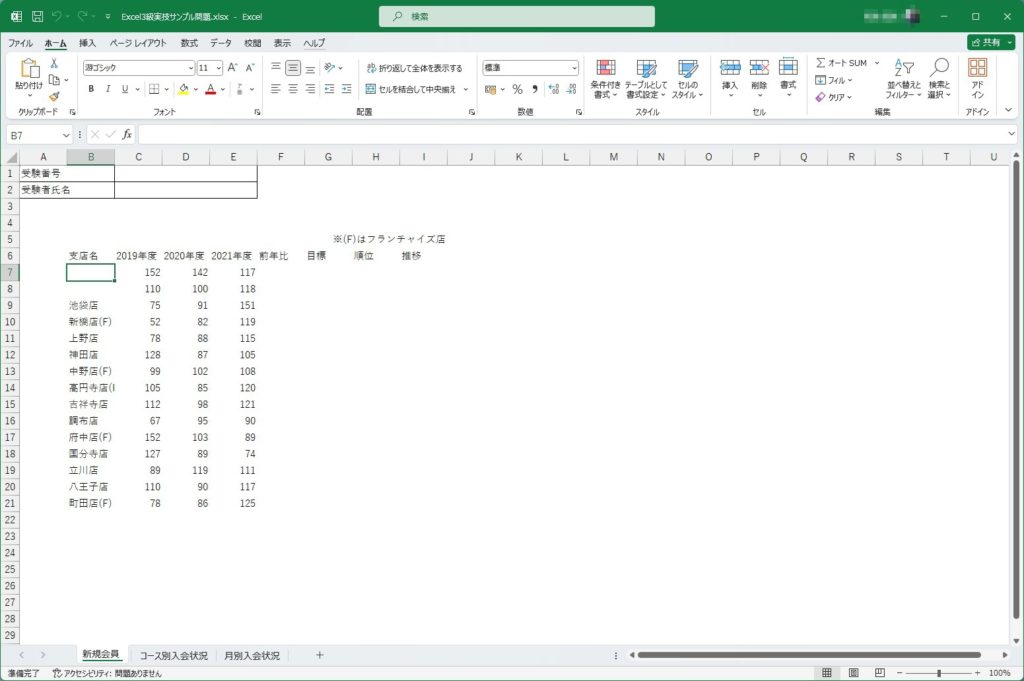Switch to the コース別入会状況 sheet tab
This screenshot has height=681, width=1024.
pos(173,656)
